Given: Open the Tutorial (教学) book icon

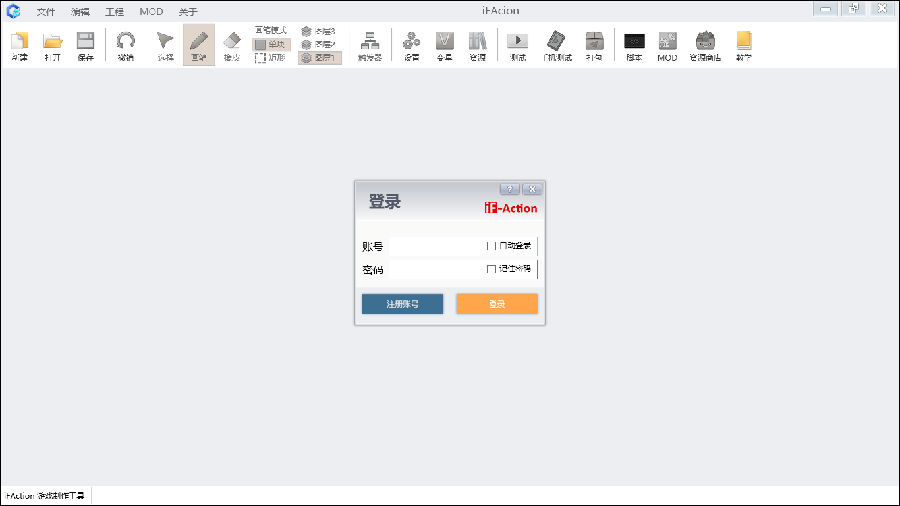Looking at the screenshot, I should pos(743,45).
